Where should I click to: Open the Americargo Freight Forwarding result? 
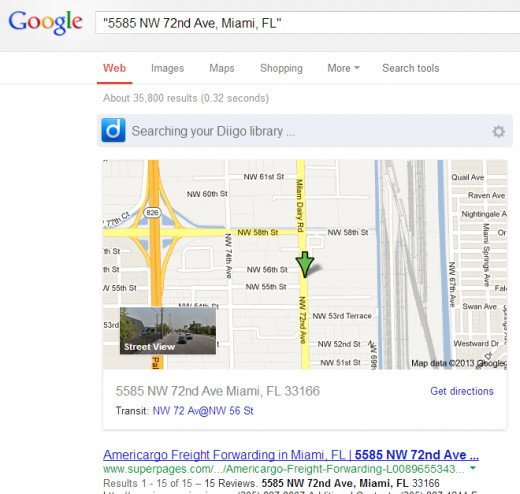click(291, 455)
